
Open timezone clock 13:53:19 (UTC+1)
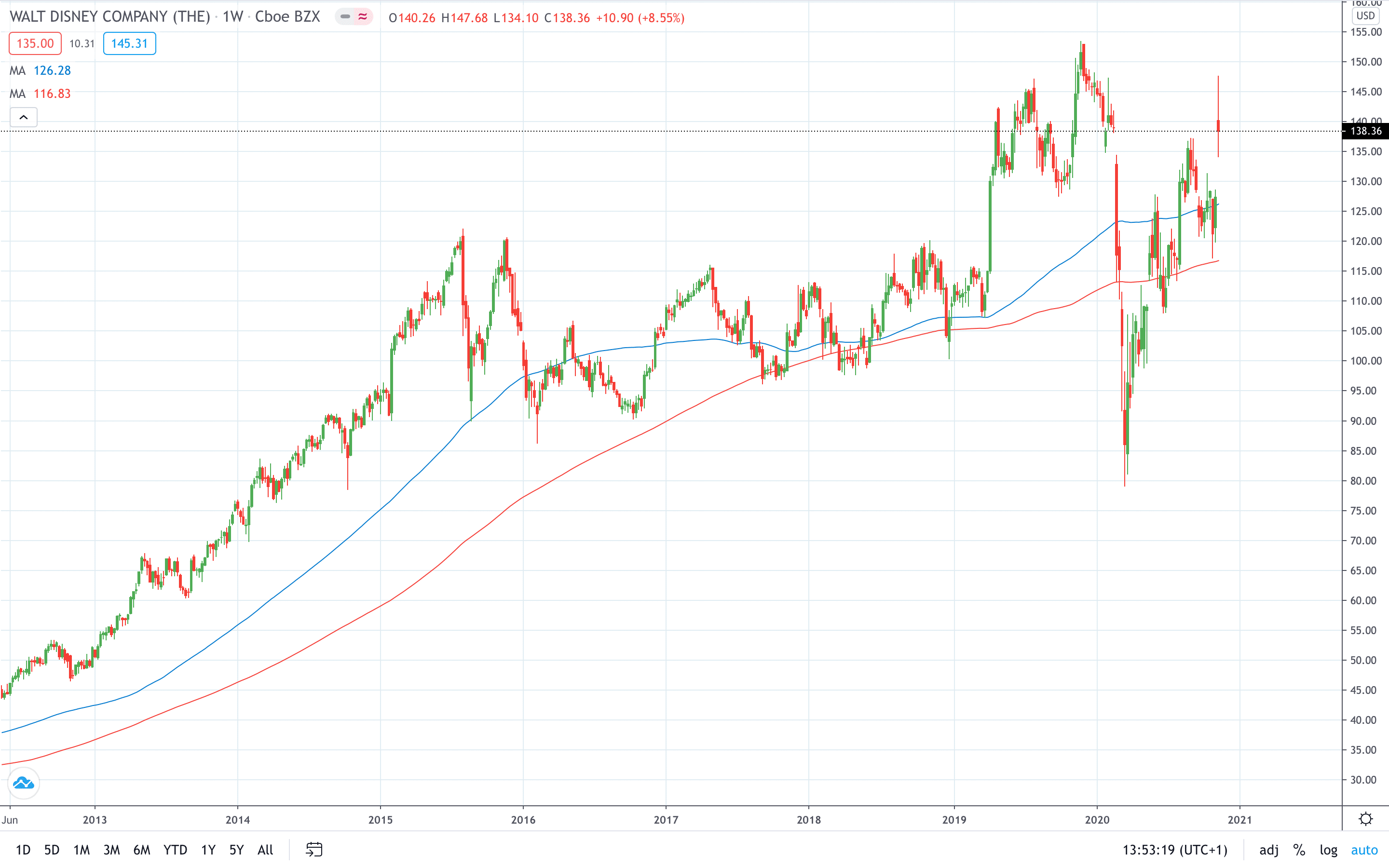pyautogui.click(x=1174, y=850)
